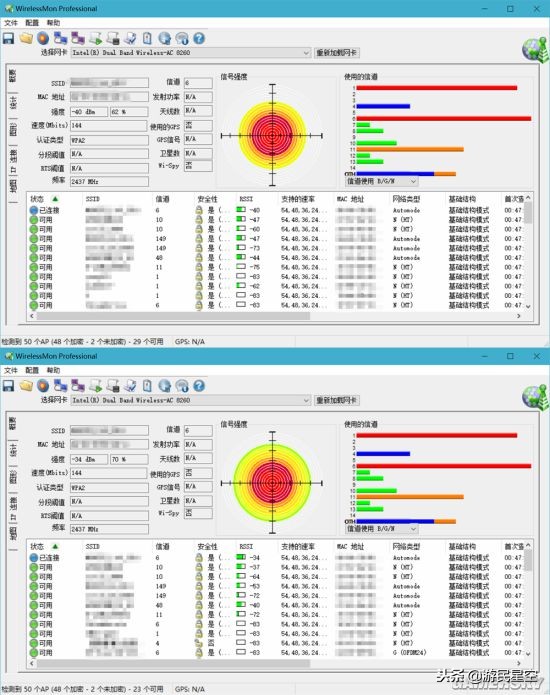Open the 文件 menu in upper window
This screenshot has height=695, width=550.
[11, 23]
